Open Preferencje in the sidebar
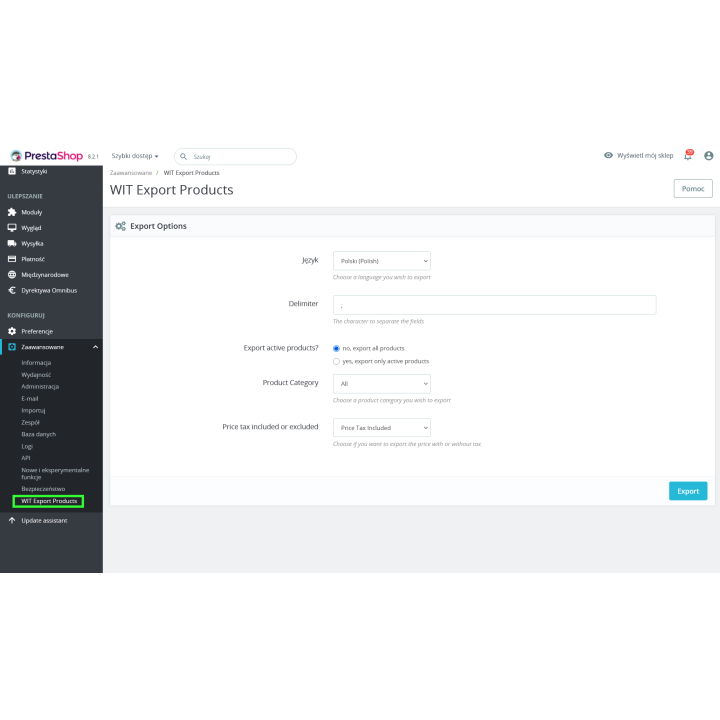Screen dimensions: 720x720 [37, 331]
